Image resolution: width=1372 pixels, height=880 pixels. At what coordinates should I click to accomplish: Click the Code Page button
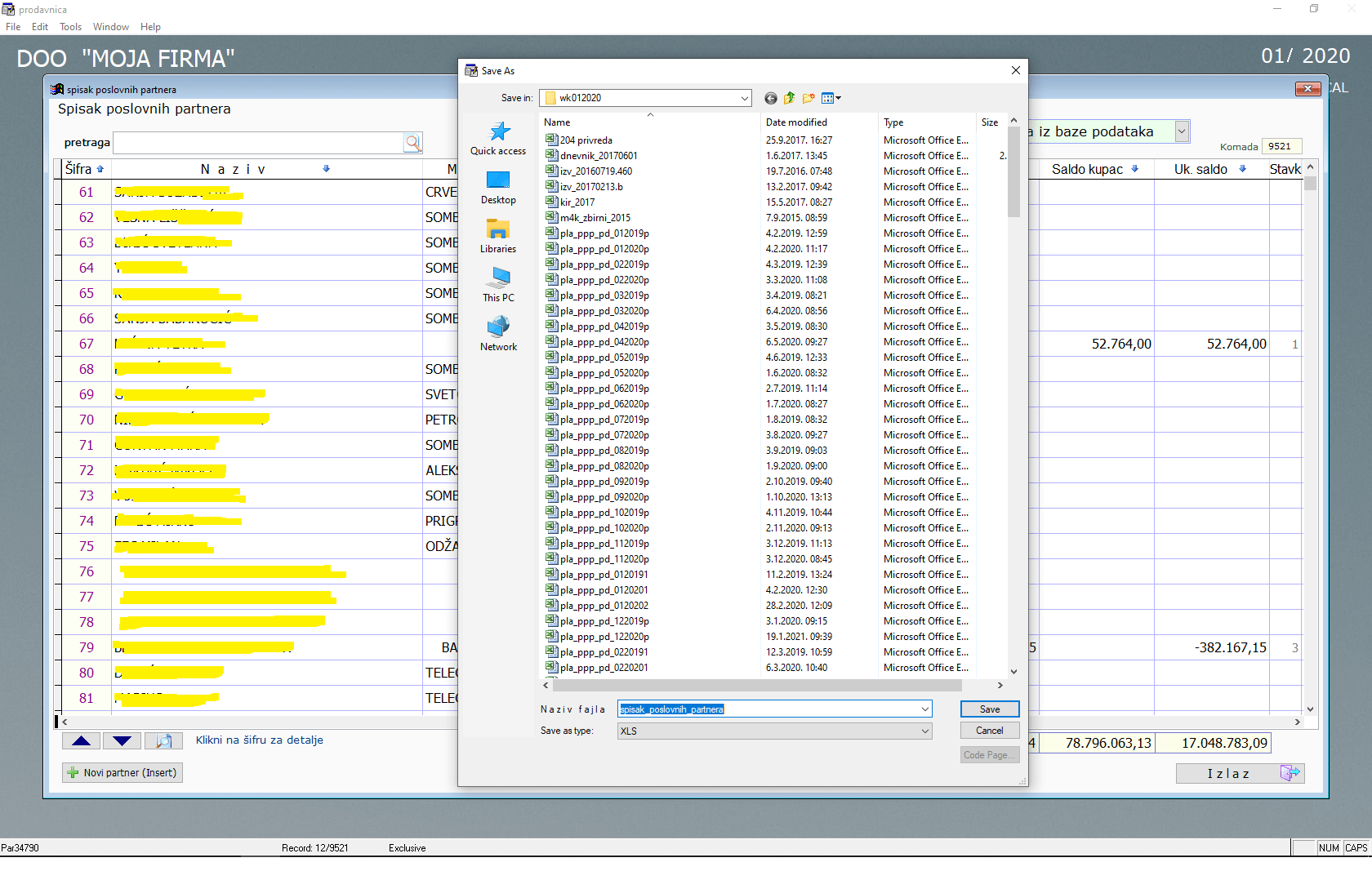click(990, 755)
